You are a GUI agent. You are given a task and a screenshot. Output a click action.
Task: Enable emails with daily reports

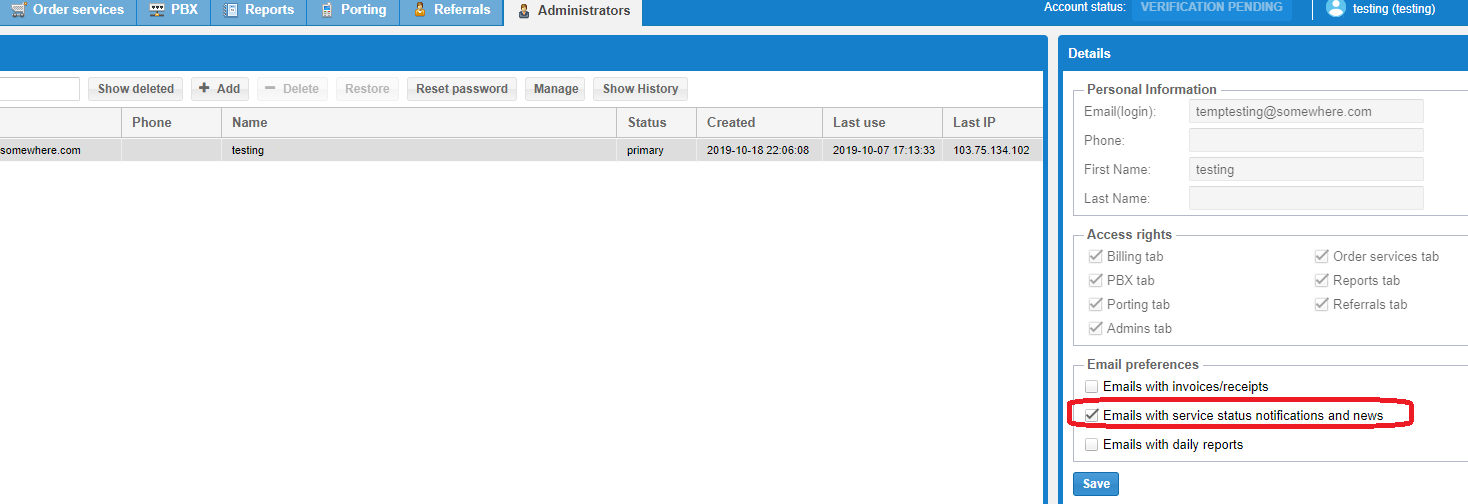(1092, 444)
